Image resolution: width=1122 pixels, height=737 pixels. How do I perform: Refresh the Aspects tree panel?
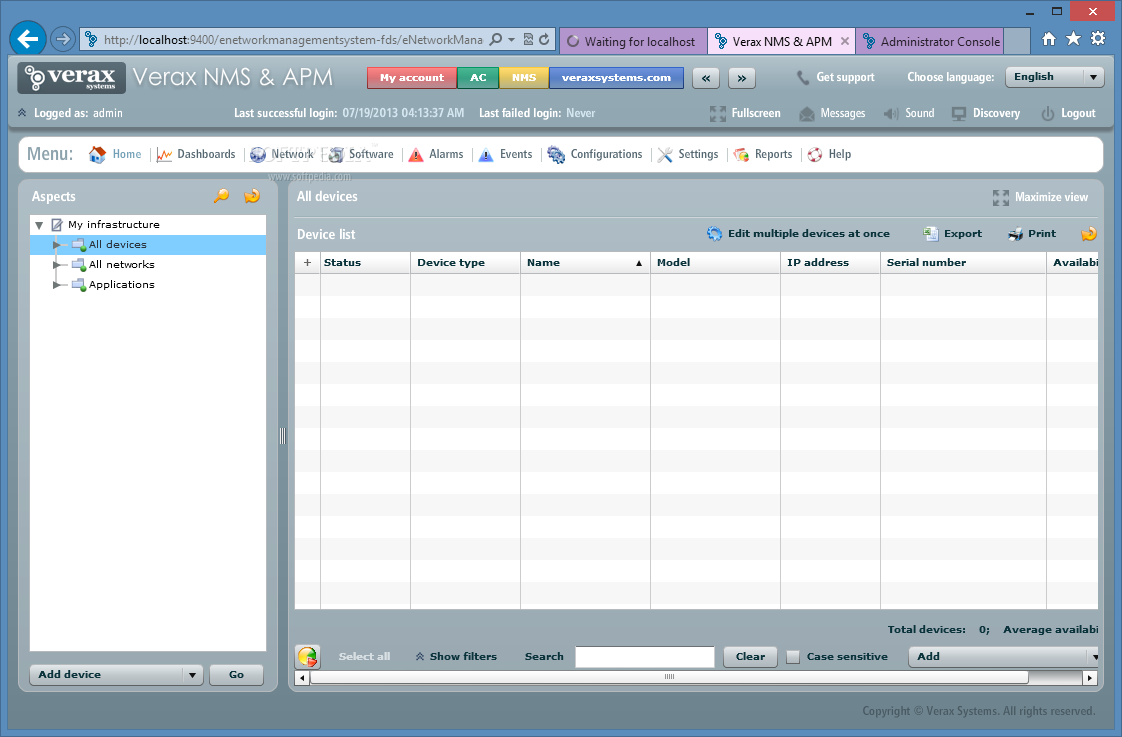(252, 195)
